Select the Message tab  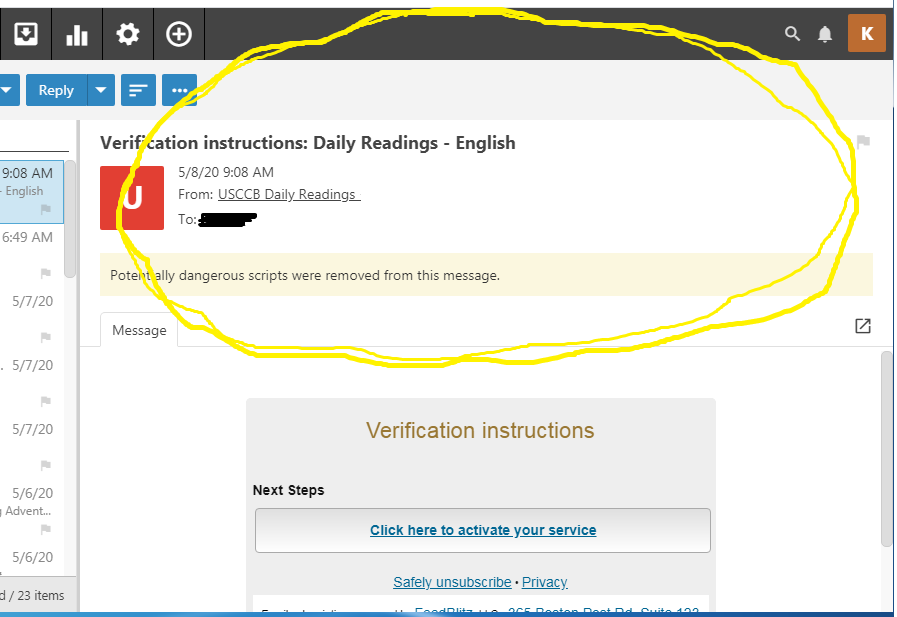click(x=139, y=330)
